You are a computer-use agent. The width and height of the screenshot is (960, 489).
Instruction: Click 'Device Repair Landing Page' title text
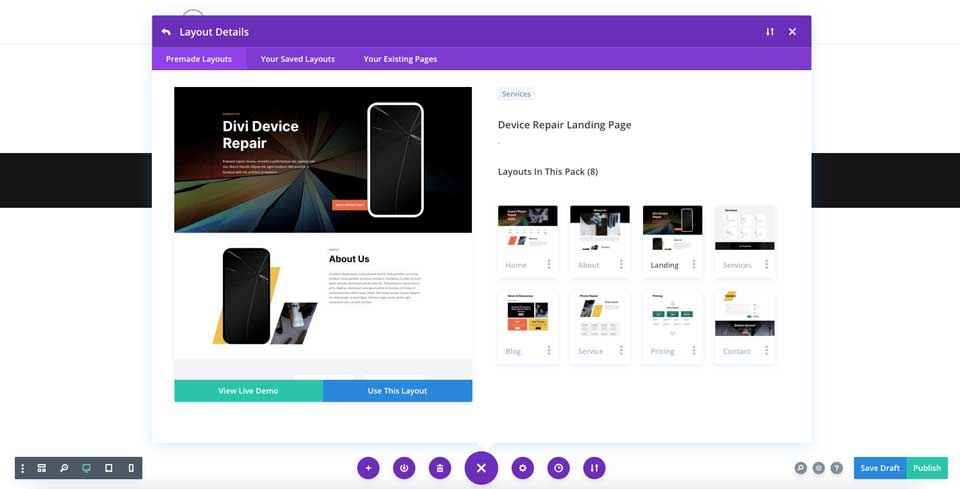(564, 125)
